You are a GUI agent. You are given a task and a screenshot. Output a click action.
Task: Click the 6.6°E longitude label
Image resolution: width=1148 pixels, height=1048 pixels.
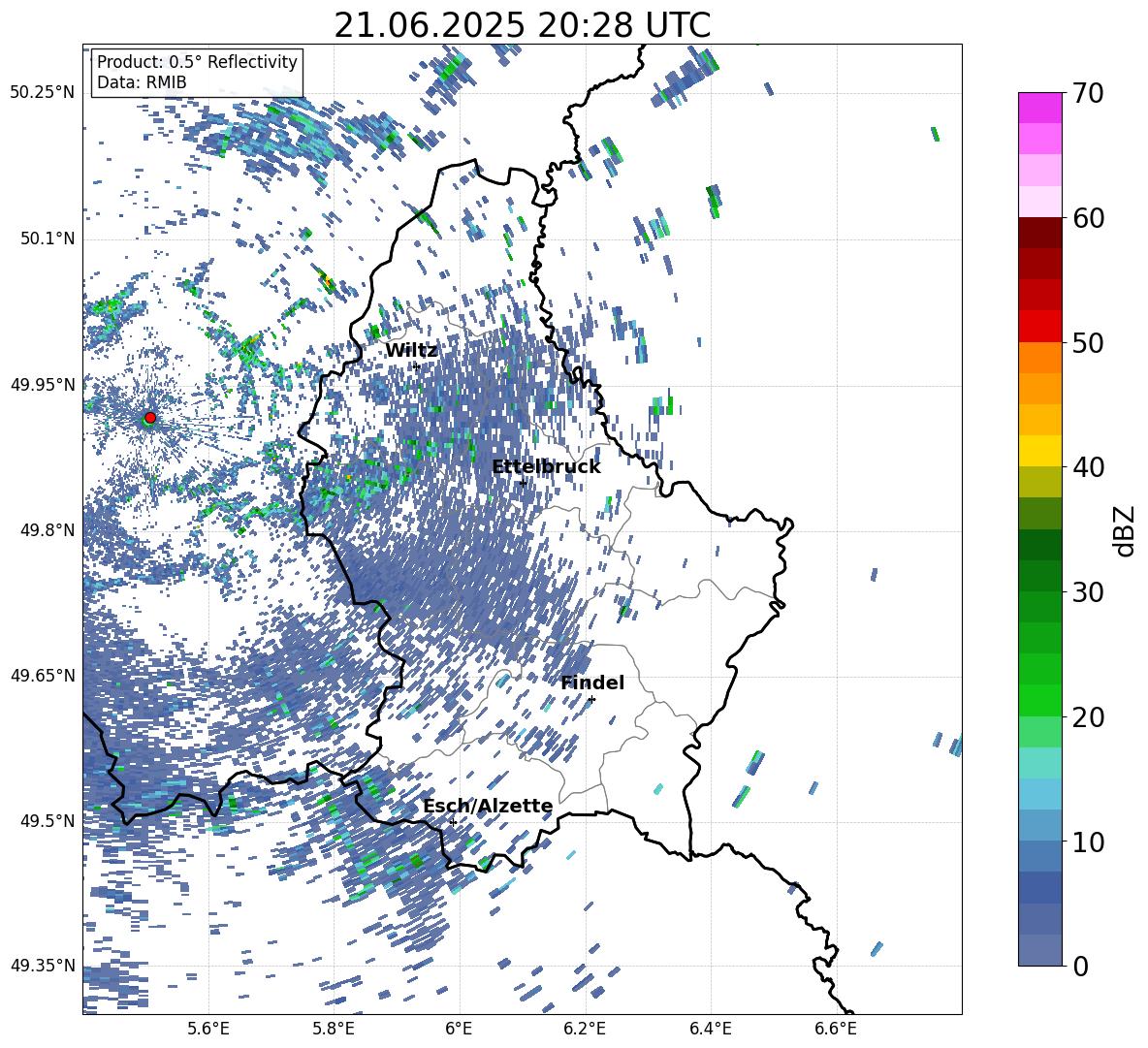[x=836, y=1029]
